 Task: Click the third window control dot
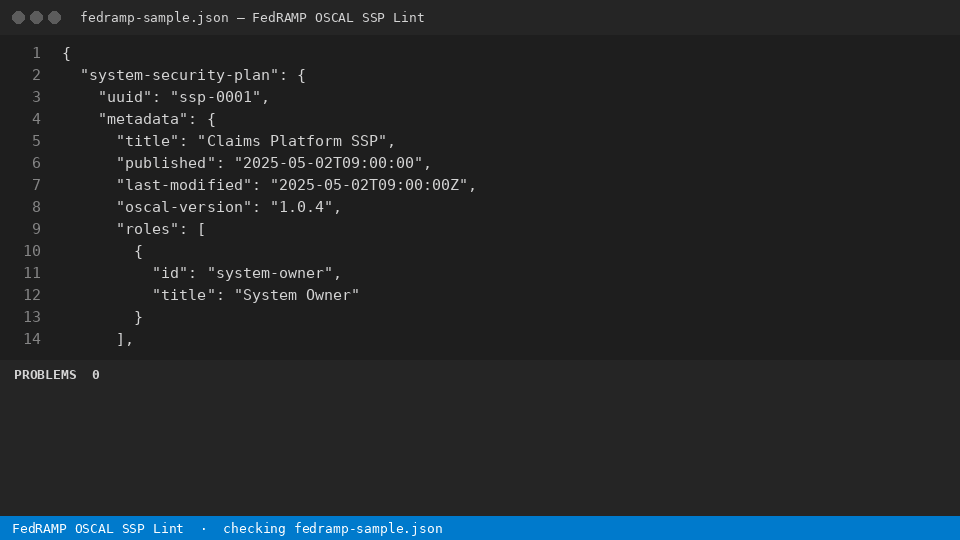pyautogui.click(x=54, y=18)
